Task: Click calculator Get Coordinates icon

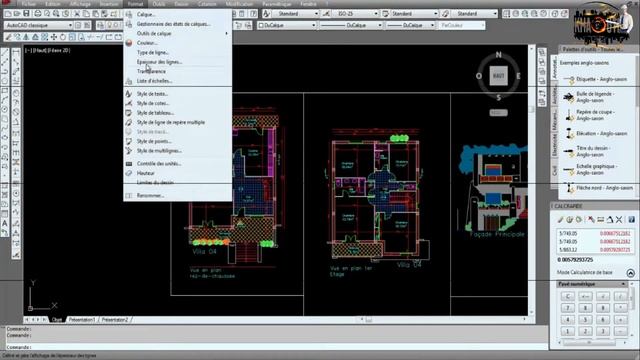Action: point(591,220)
